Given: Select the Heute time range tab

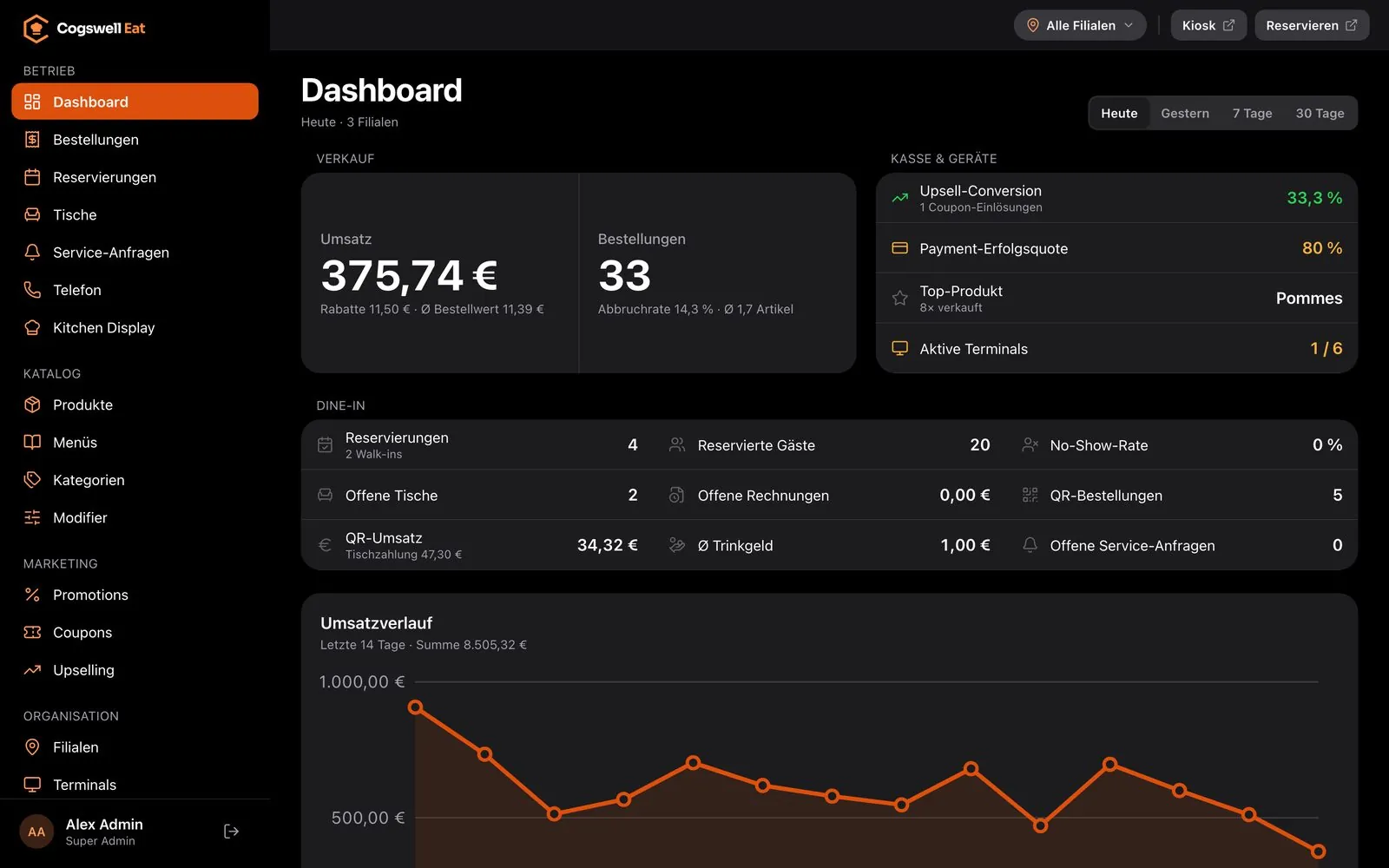Looking at the screenshot, I should 1119,113.
